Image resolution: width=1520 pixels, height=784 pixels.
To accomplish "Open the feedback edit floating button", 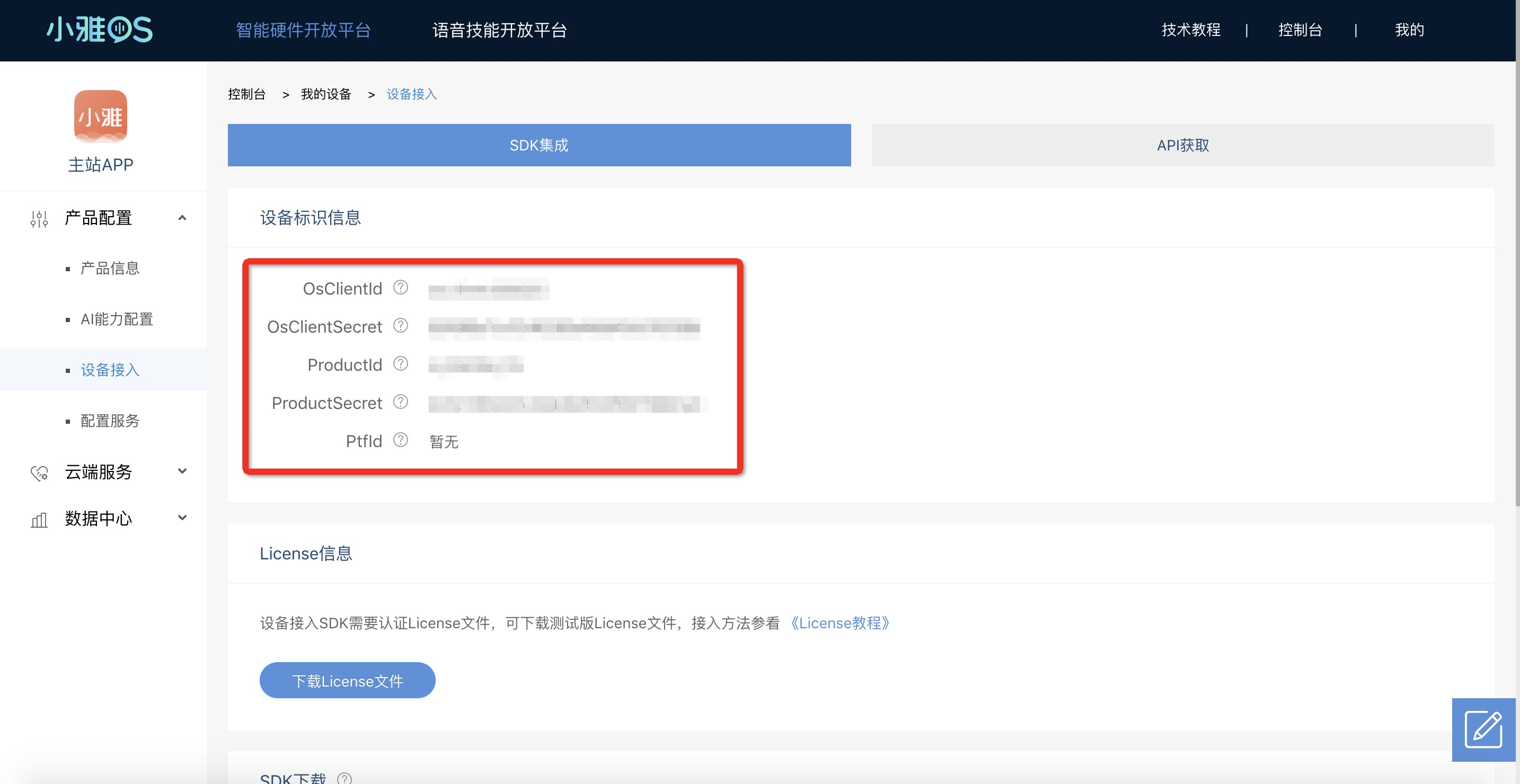I will [1483, 730].
